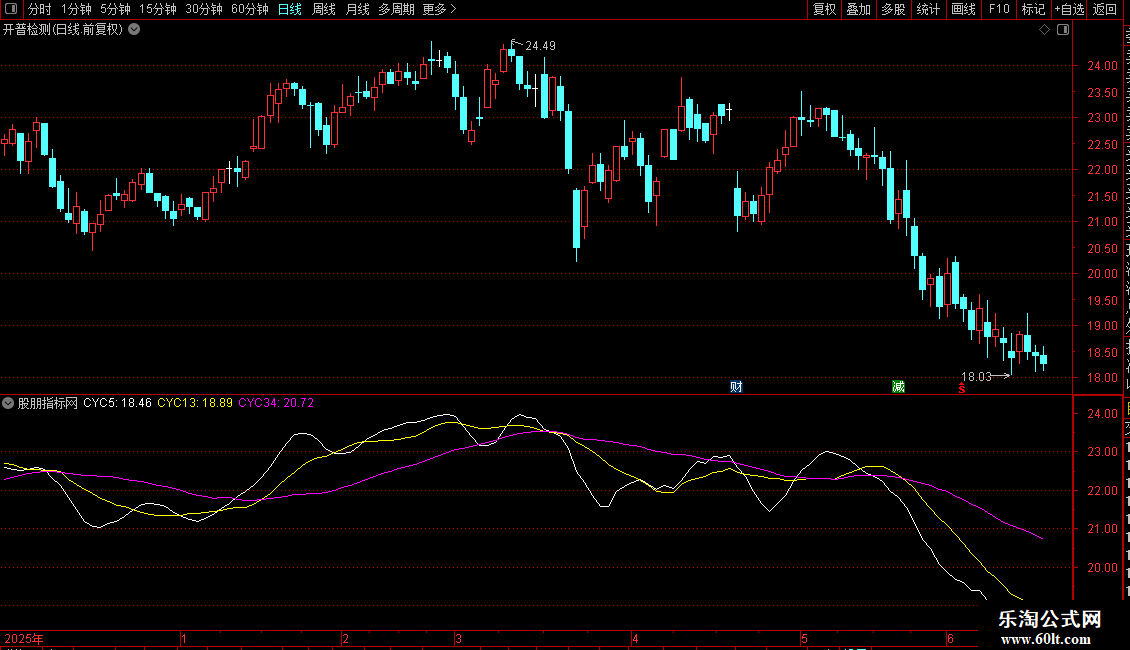The image size is (1130, 650).
Task: Select the 1分钟 period
Action: [76, 9]
